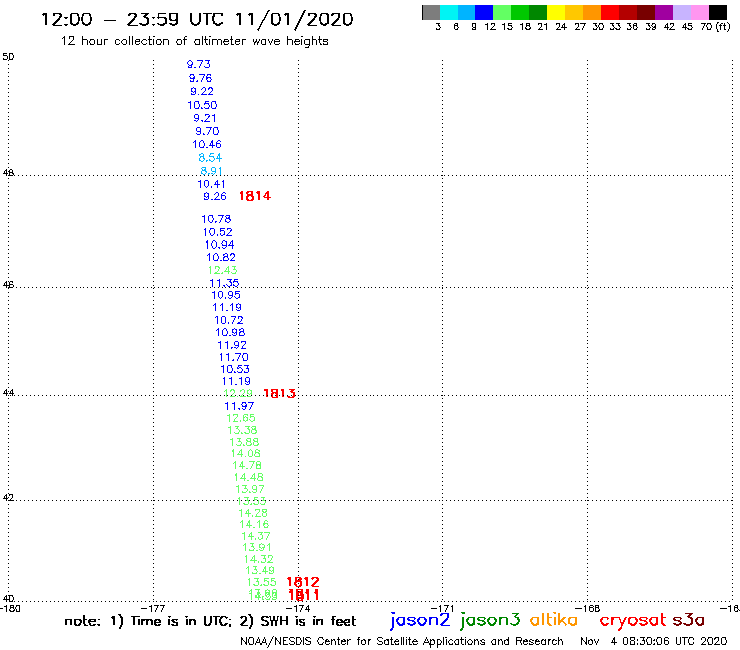Click the blue 11.97 value
Image resolution: width=740 pixels, height=650 pixels.
[239, 406]
